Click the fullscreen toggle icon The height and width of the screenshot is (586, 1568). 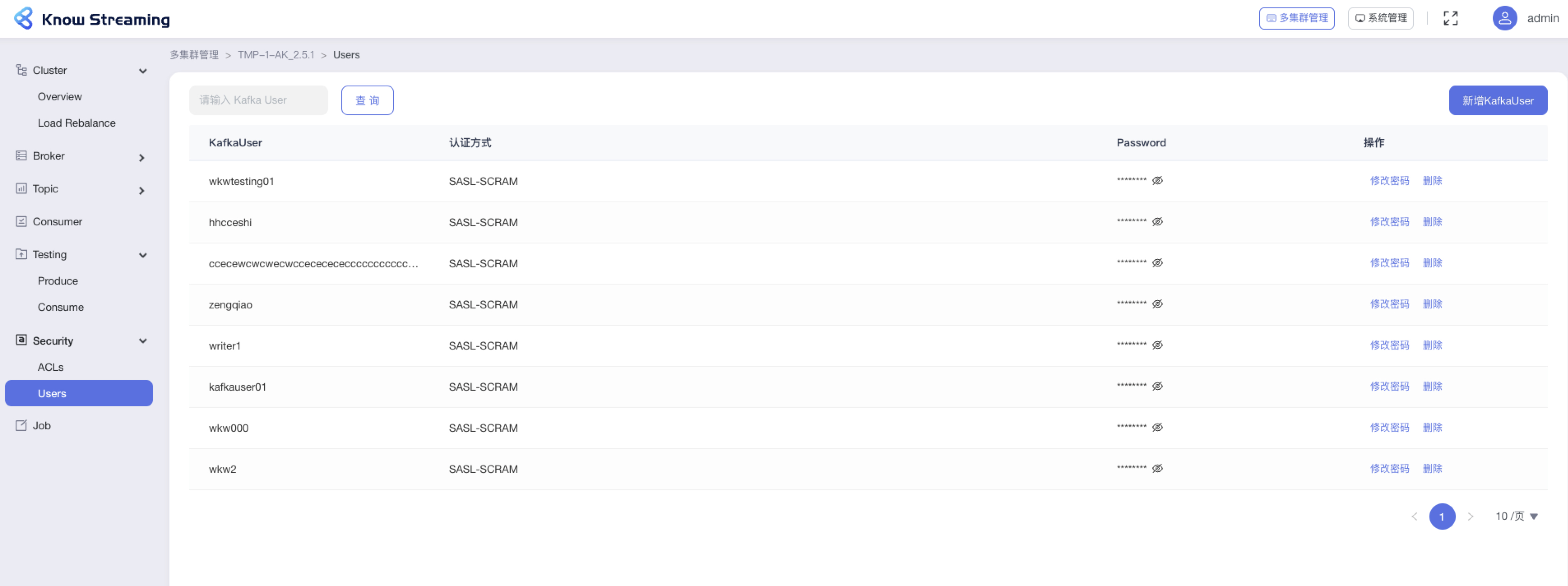click(1450, 18)
